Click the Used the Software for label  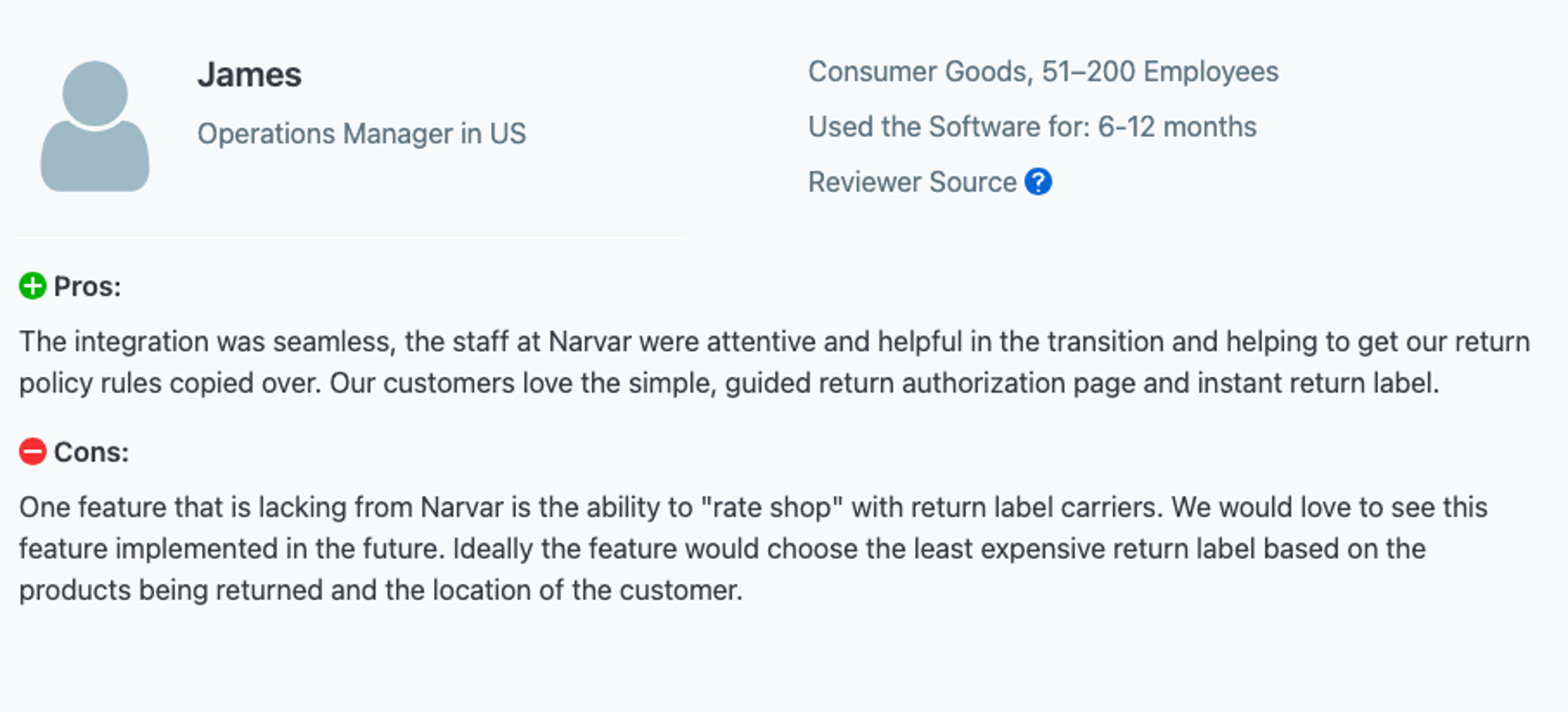tap(949, 126)
